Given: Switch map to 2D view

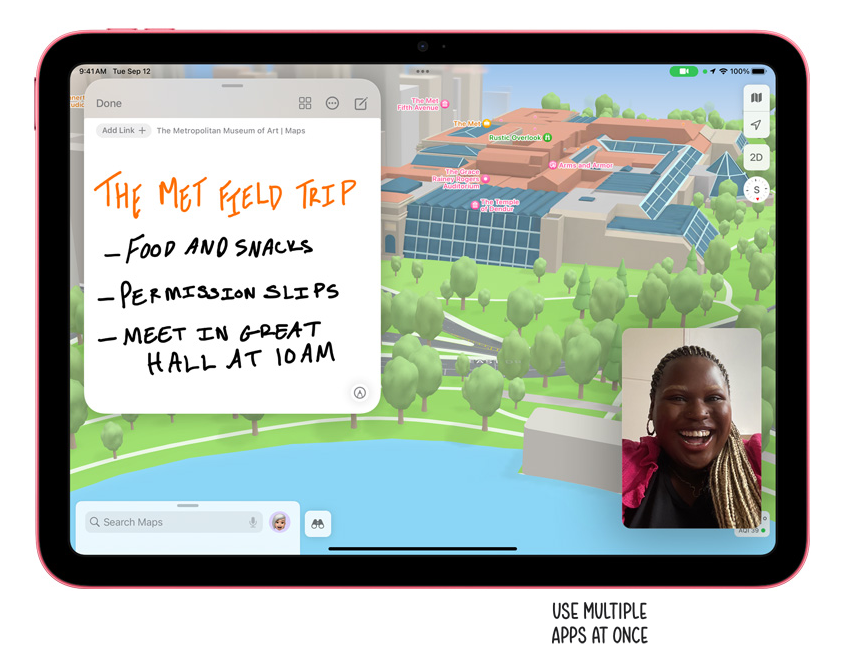Looking at the screenshot, I should [756, 157].
